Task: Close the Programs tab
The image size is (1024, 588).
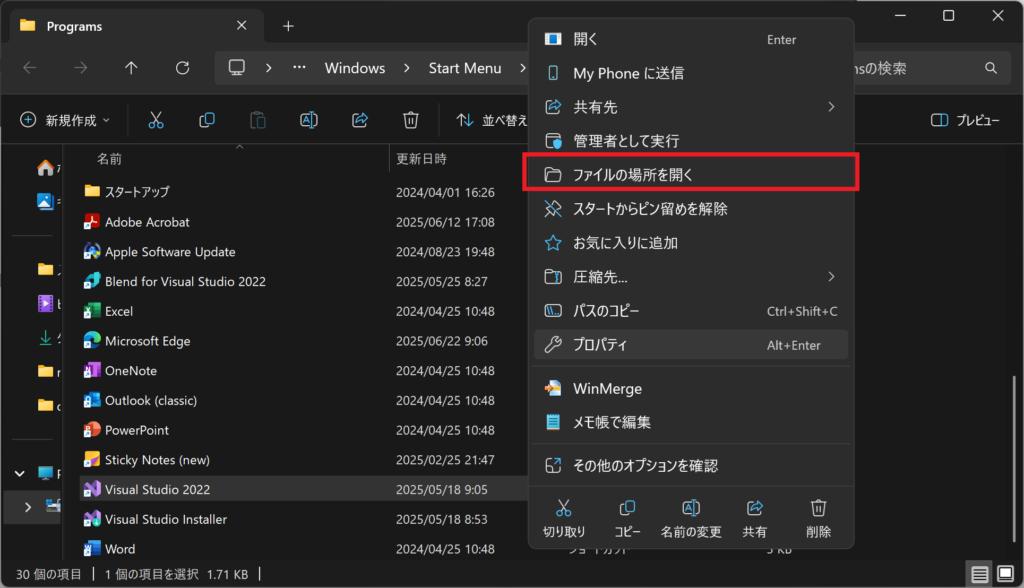Action: 242,25
